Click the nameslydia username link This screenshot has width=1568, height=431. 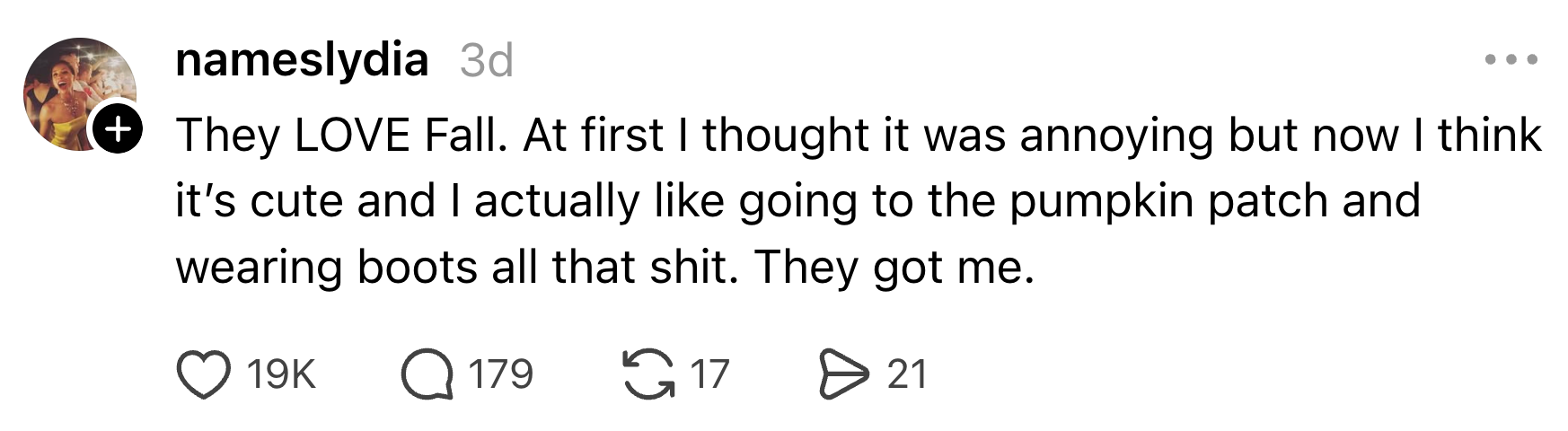(x=302, y=60)
